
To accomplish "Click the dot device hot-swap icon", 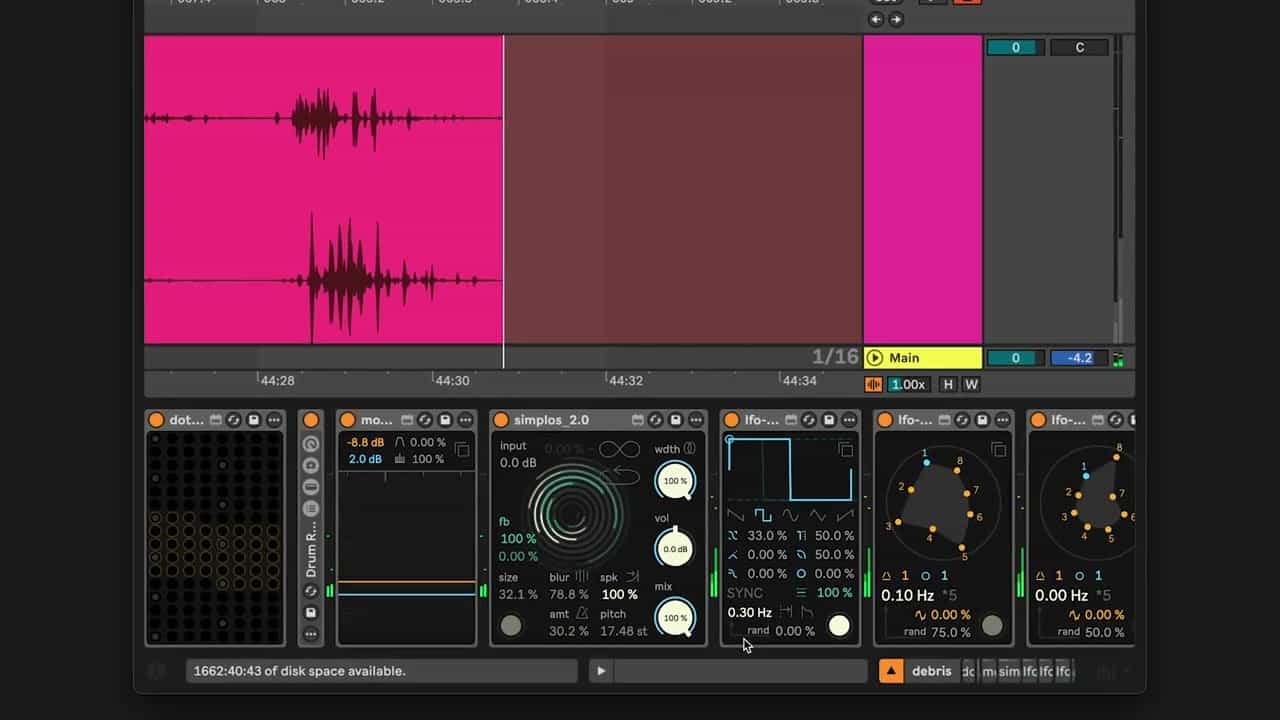I will click(x=234, y=420).
